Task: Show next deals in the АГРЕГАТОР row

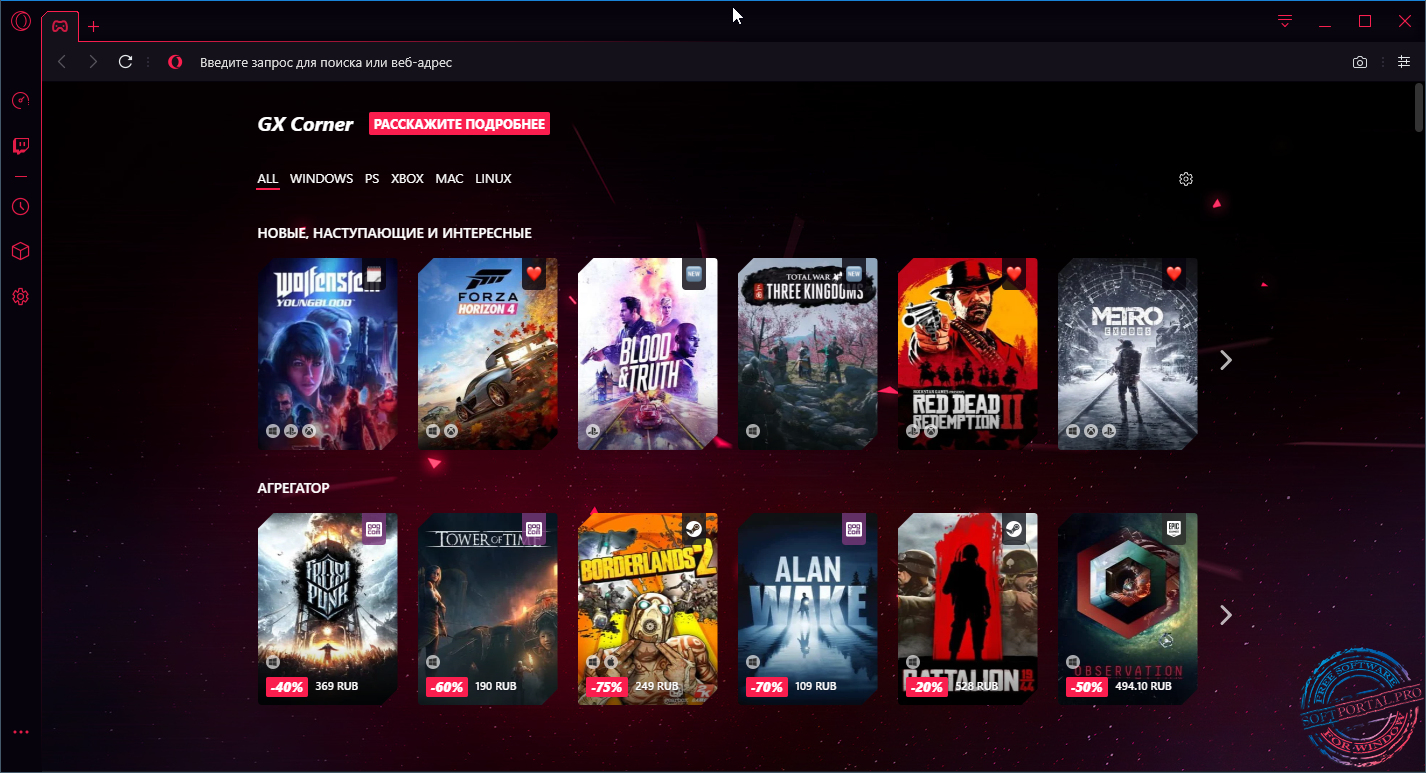Action: pos(1226,615)
